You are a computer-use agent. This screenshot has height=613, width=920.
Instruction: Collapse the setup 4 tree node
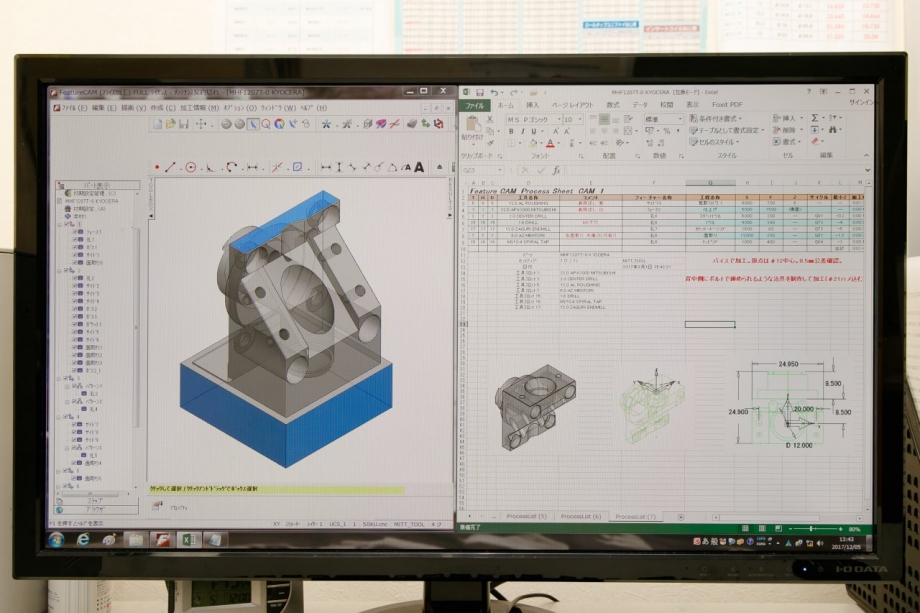point(58,417)
